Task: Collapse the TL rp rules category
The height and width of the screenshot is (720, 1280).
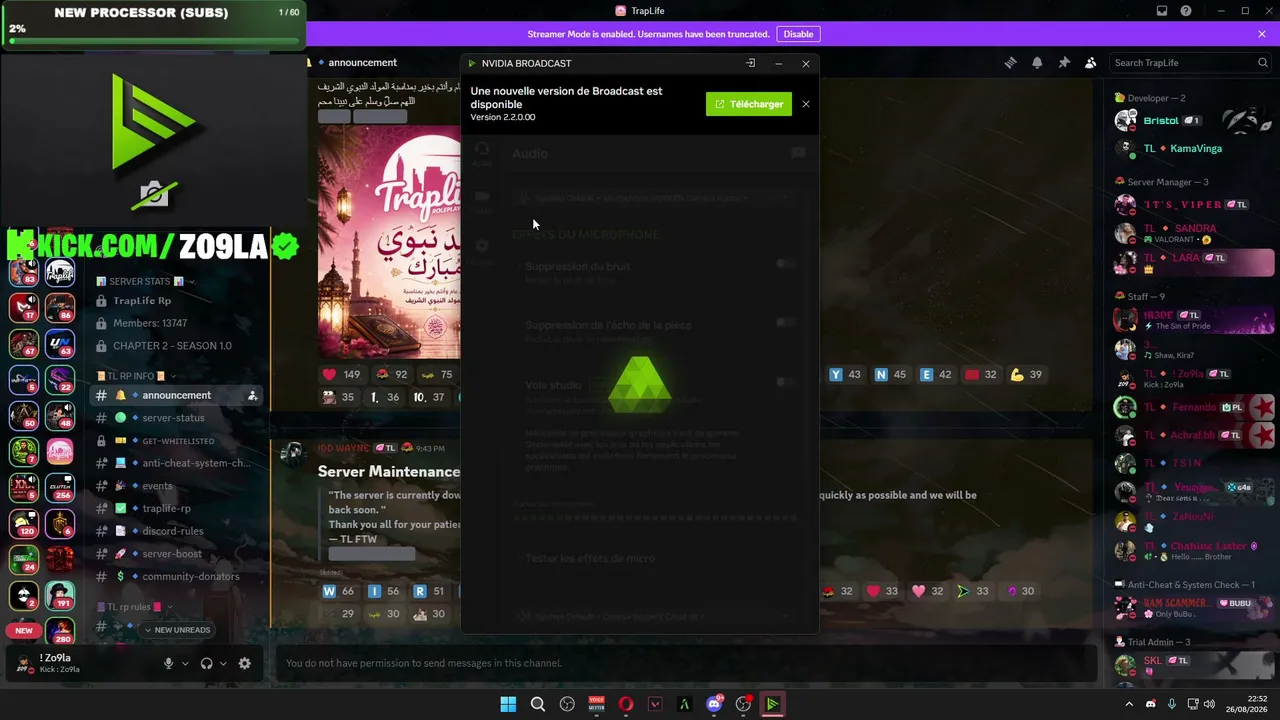Action: pos(135,607)
